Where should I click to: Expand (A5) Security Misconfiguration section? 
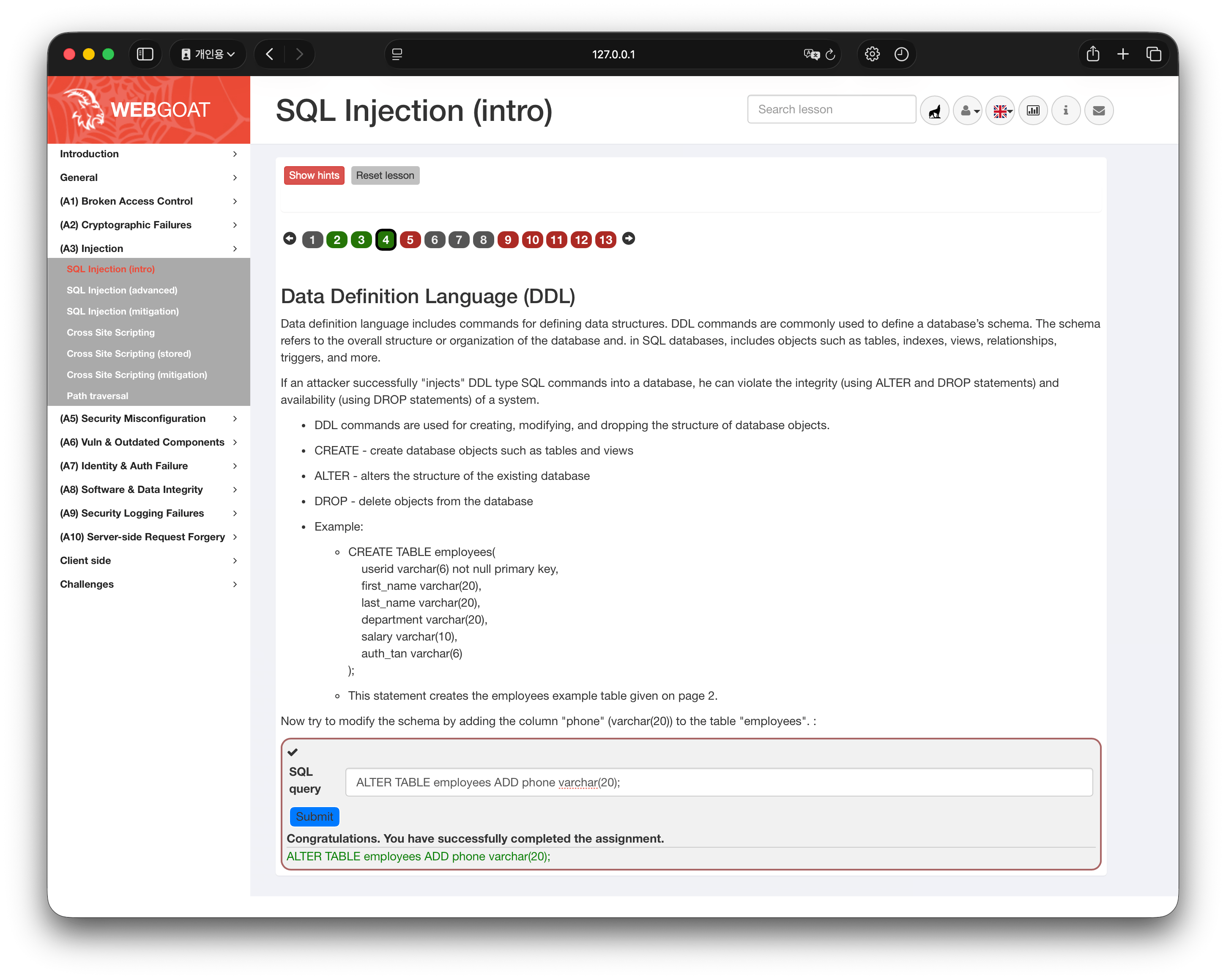[148, 418]
